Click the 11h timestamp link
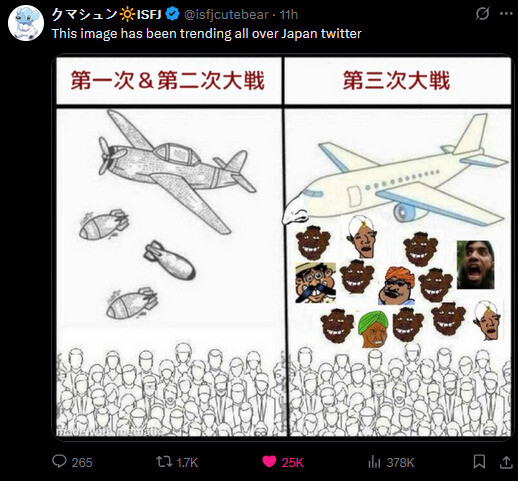518x481 pixels. [x=289, y=15]
